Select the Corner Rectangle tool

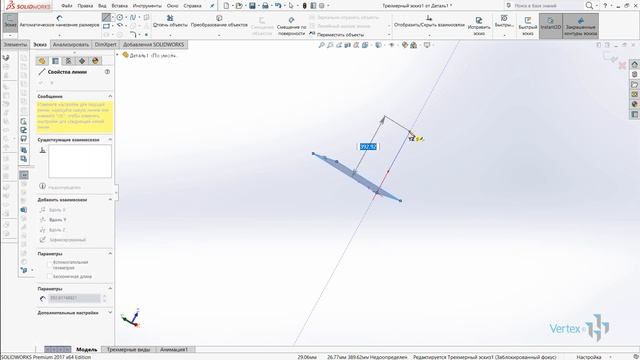[x=106, y=26]
